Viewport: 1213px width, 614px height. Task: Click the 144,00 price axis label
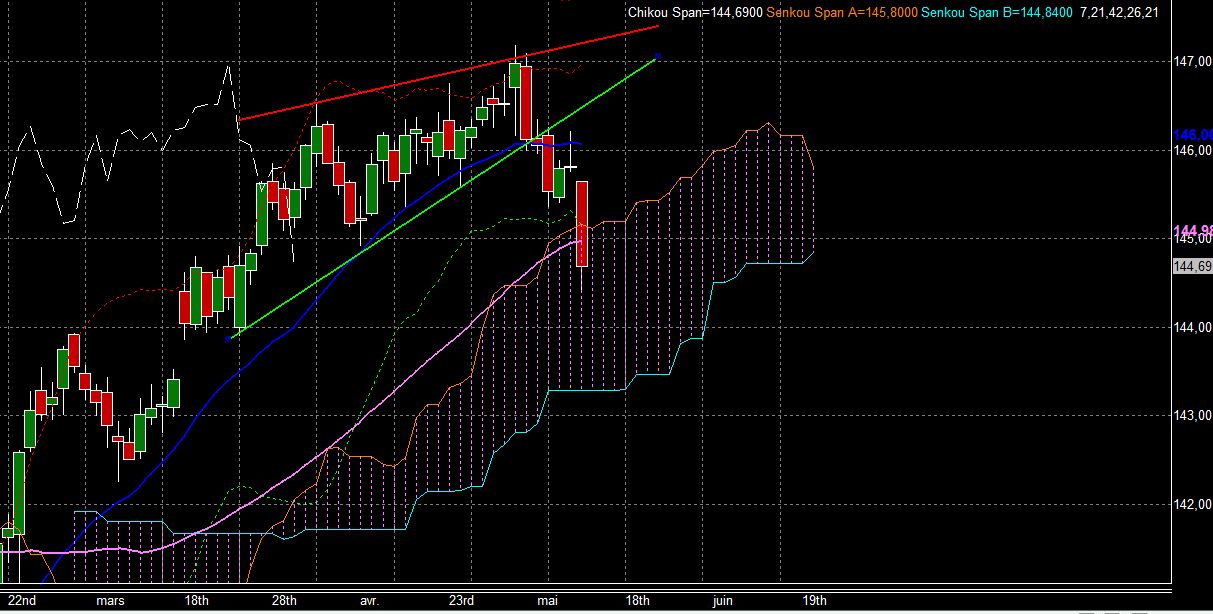tap(1192, 328)
